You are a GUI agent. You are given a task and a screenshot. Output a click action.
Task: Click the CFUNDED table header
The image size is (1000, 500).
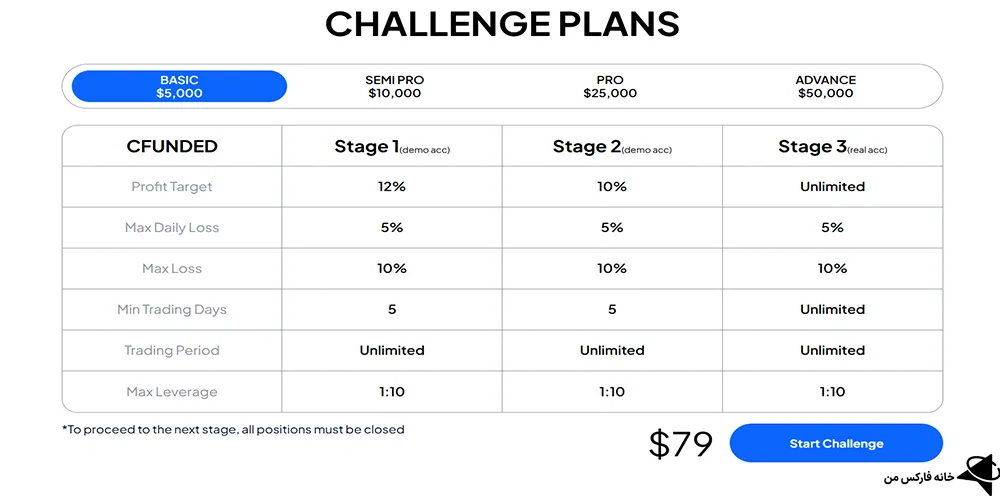coord(172,146)
